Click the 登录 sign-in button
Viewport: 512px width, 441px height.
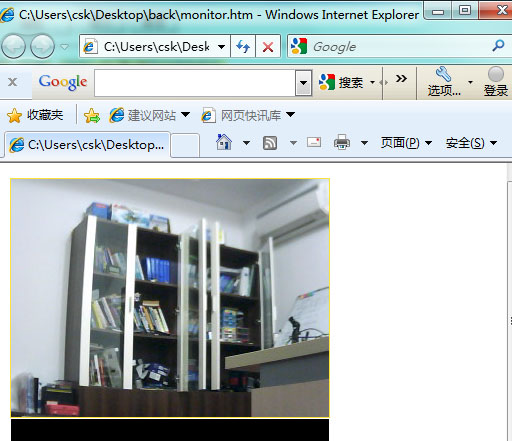[x=496, y=82]
